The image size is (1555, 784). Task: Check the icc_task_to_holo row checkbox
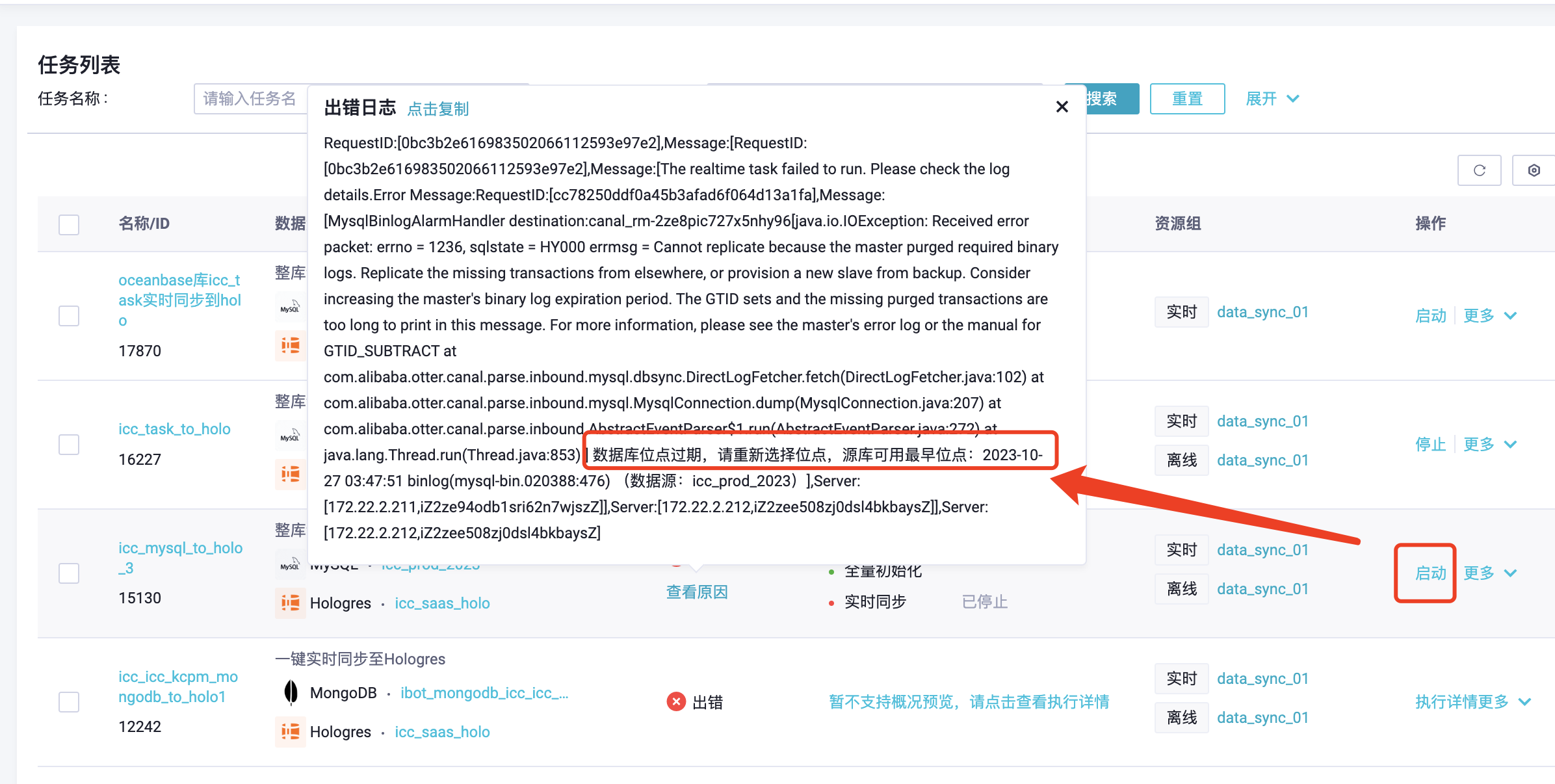(x=69, y=445)
